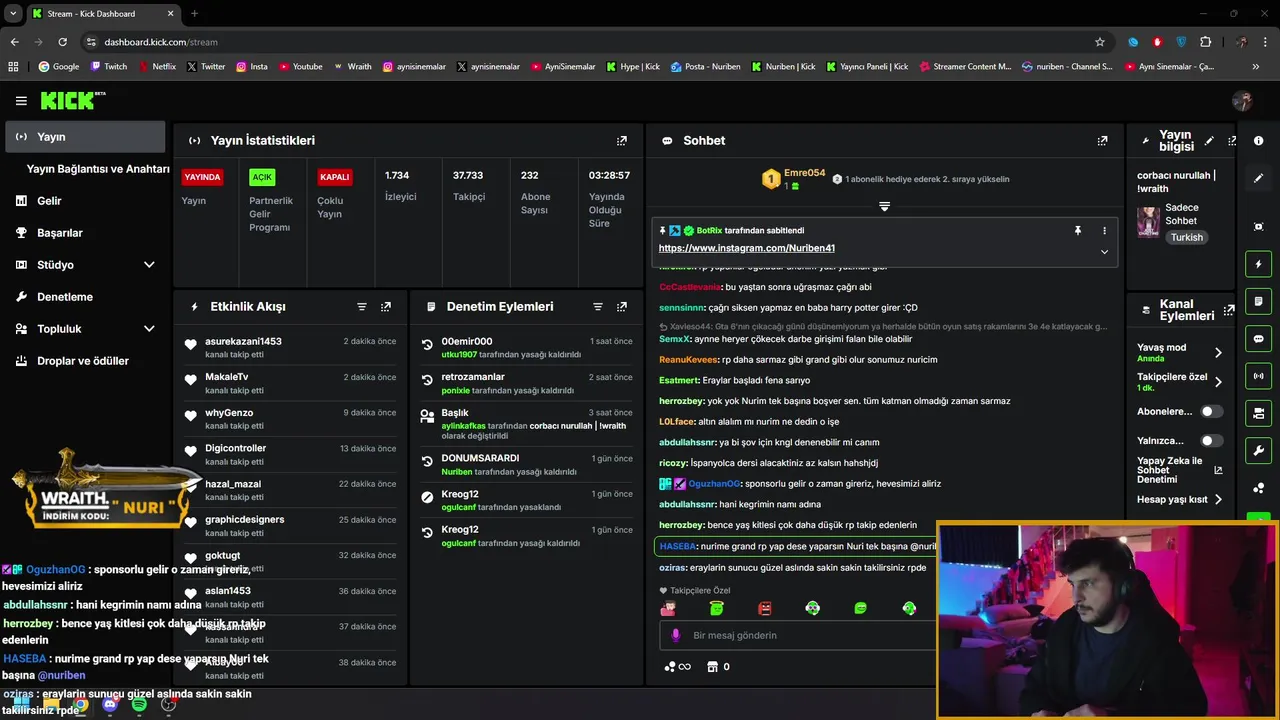
Task: Open the Takipçilere özel options arrow
Action: pos(1218,382)
